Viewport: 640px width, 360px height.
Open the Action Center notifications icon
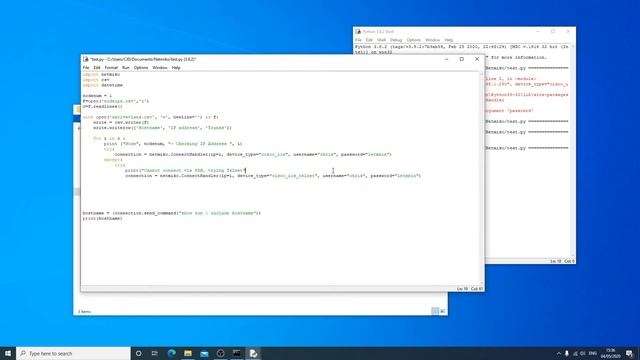point(629,353)
